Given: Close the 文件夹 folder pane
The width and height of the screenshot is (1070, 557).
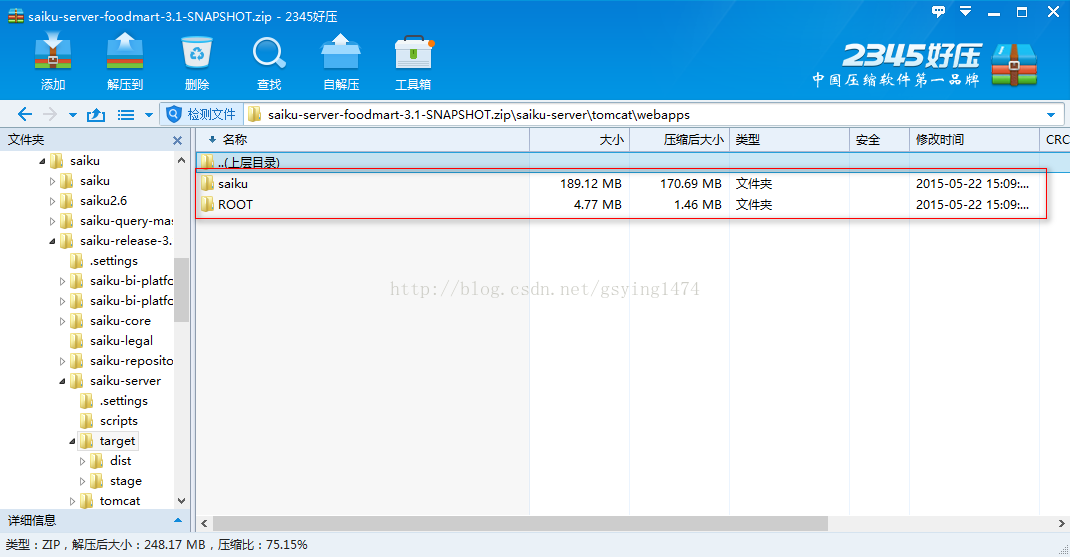Looking at the screenshot, I should (177, 140).
